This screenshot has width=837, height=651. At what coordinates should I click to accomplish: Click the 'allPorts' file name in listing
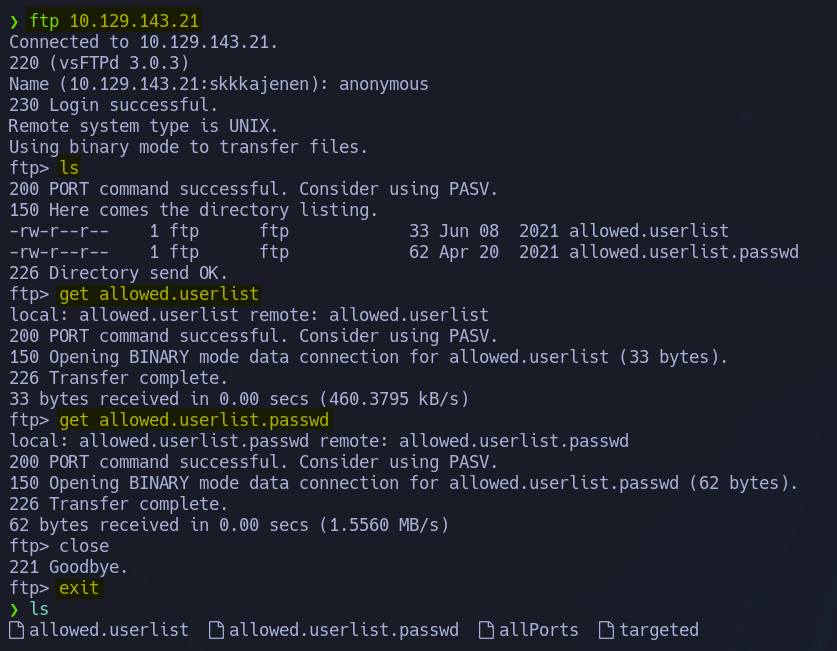pos(539,630)
